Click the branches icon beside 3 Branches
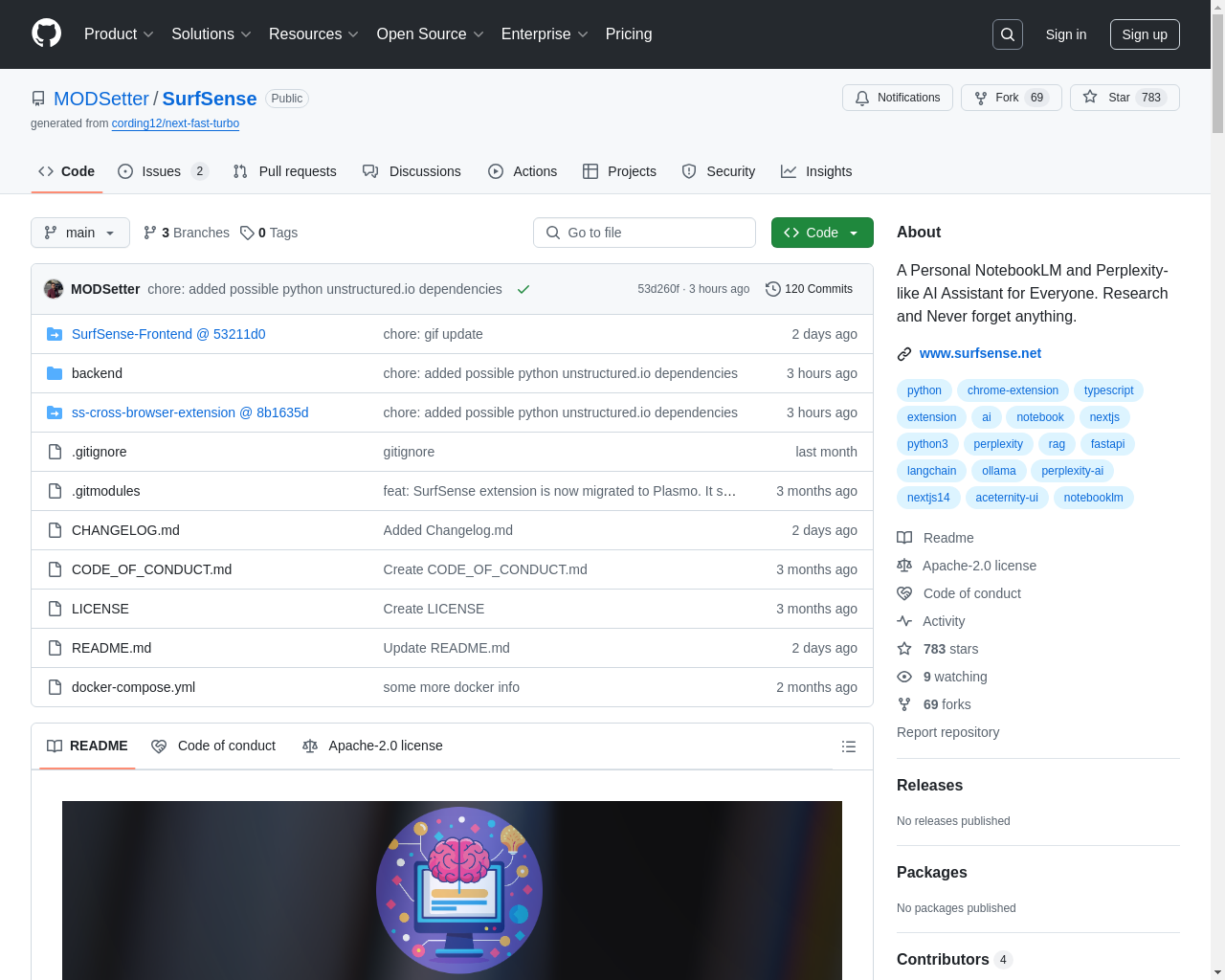 click(150, 233)
